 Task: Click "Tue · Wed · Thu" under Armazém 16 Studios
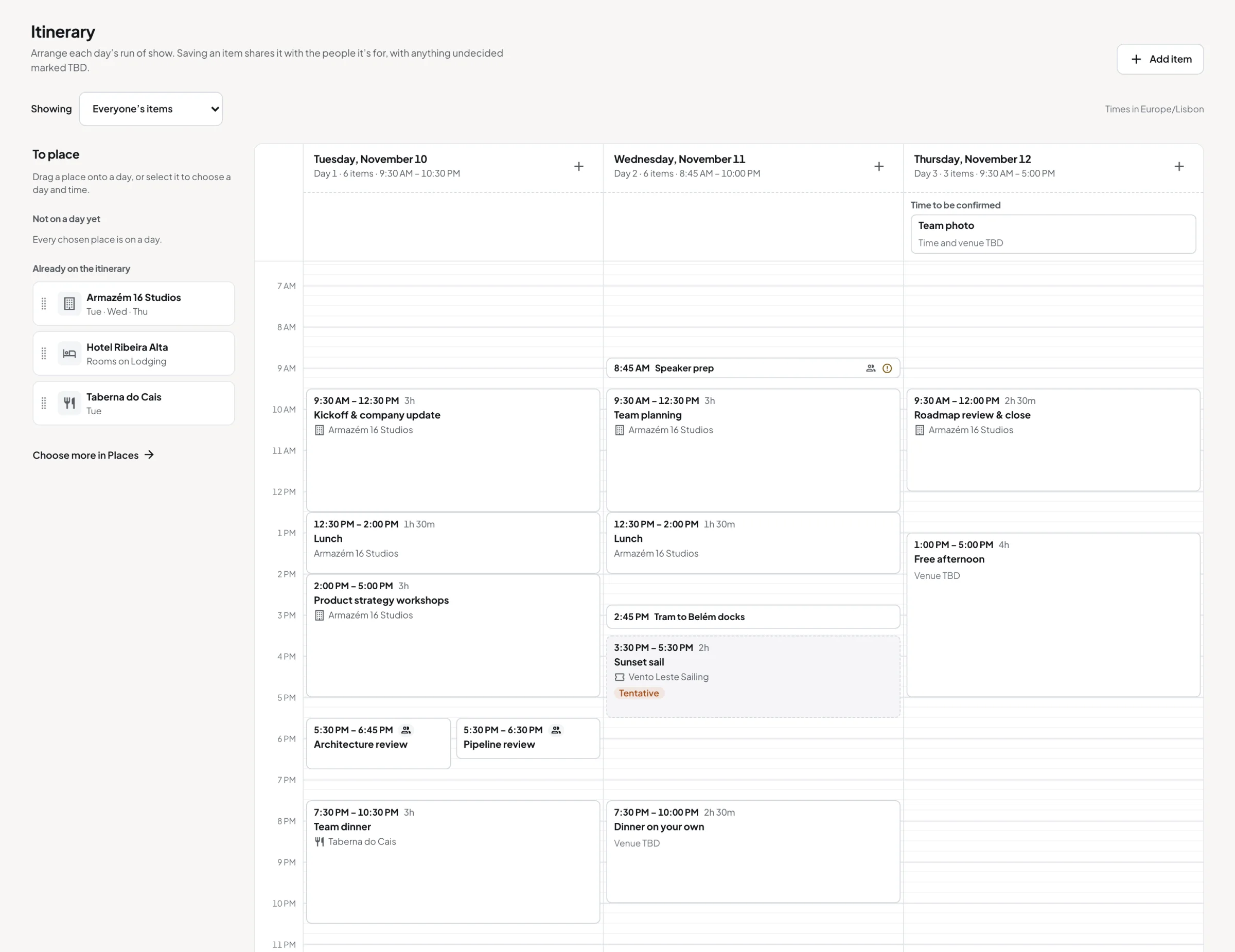117,311
